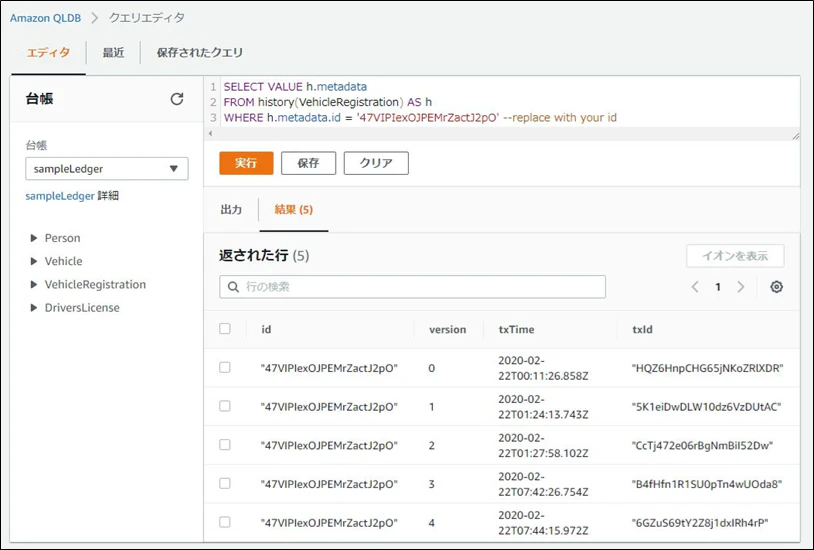Screen dimensions: 814x550
Task: Click txTime cell 2020-02-22T07:44:15.972Z
Action: click(544, 523)
